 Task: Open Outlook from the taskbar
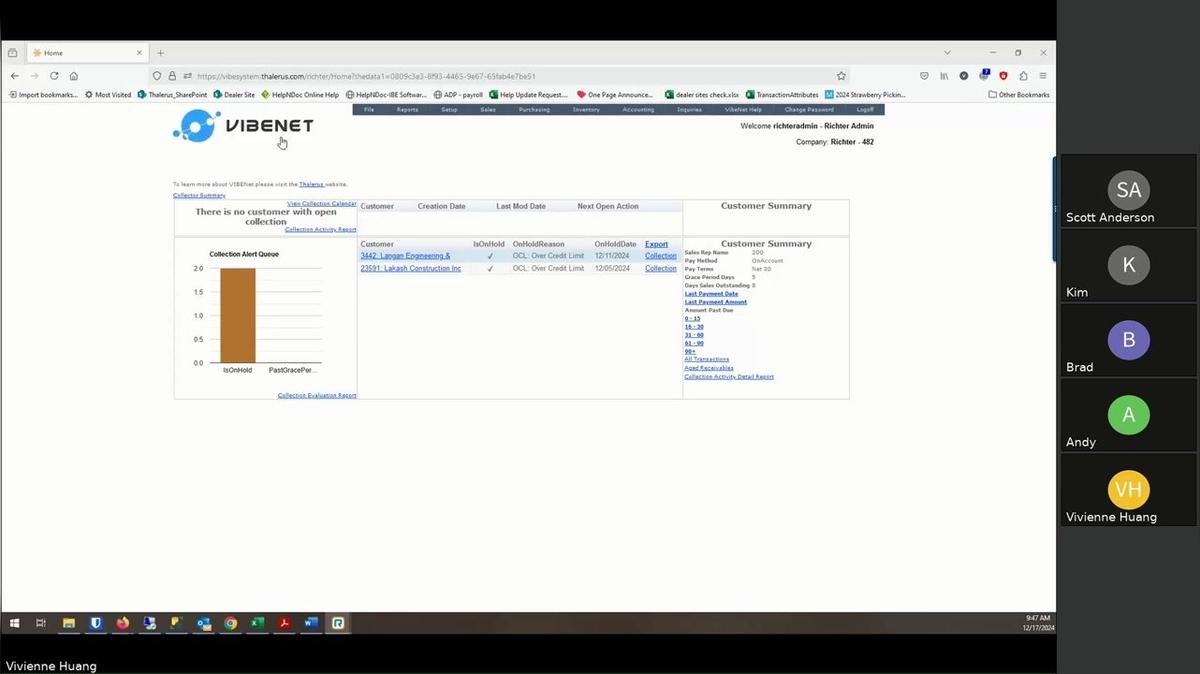tap(204, 623)
